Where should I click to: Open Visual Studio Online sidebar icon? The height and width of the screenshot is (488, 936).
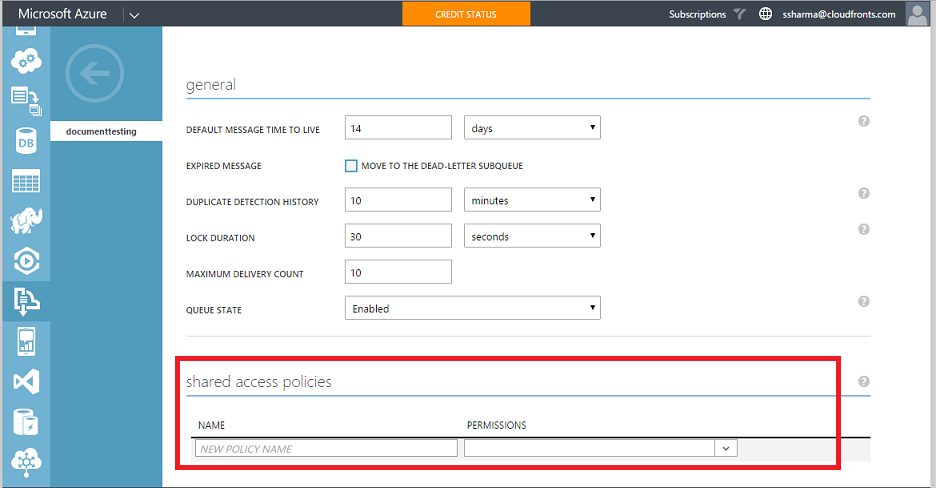pos(25,381)
